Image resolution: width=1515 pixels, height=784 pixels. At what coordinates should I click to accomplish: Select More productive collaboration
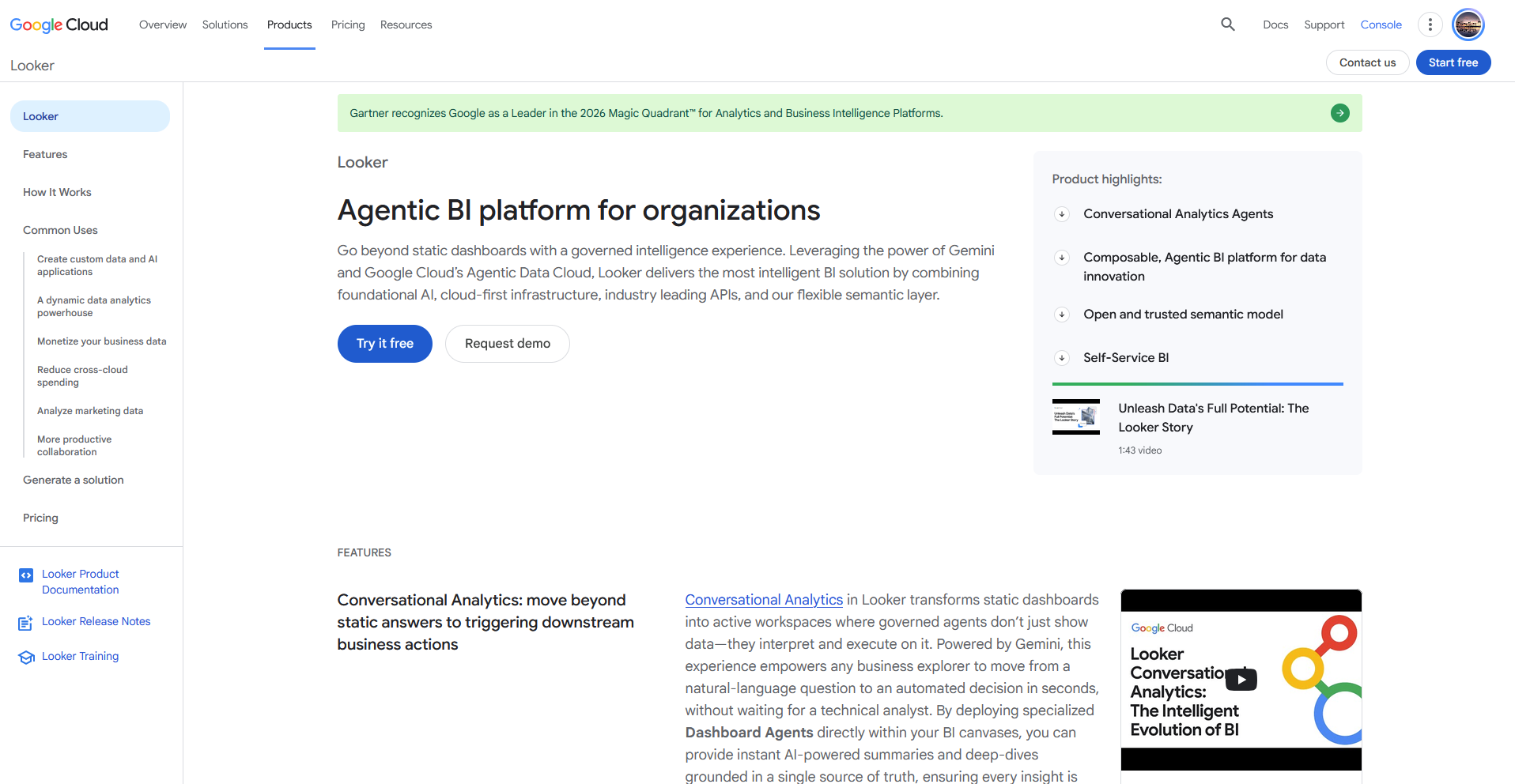pos(74,446)
